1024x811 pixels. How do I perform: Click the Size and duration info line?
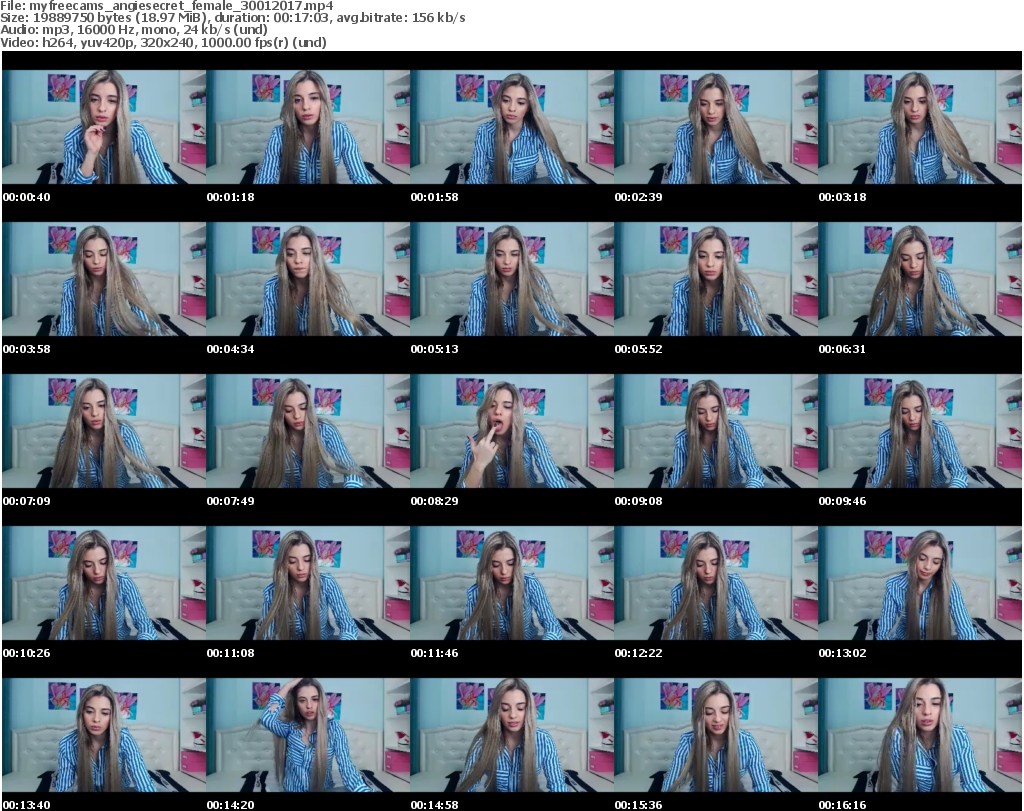pyautogui.click(x=232, y=18)
